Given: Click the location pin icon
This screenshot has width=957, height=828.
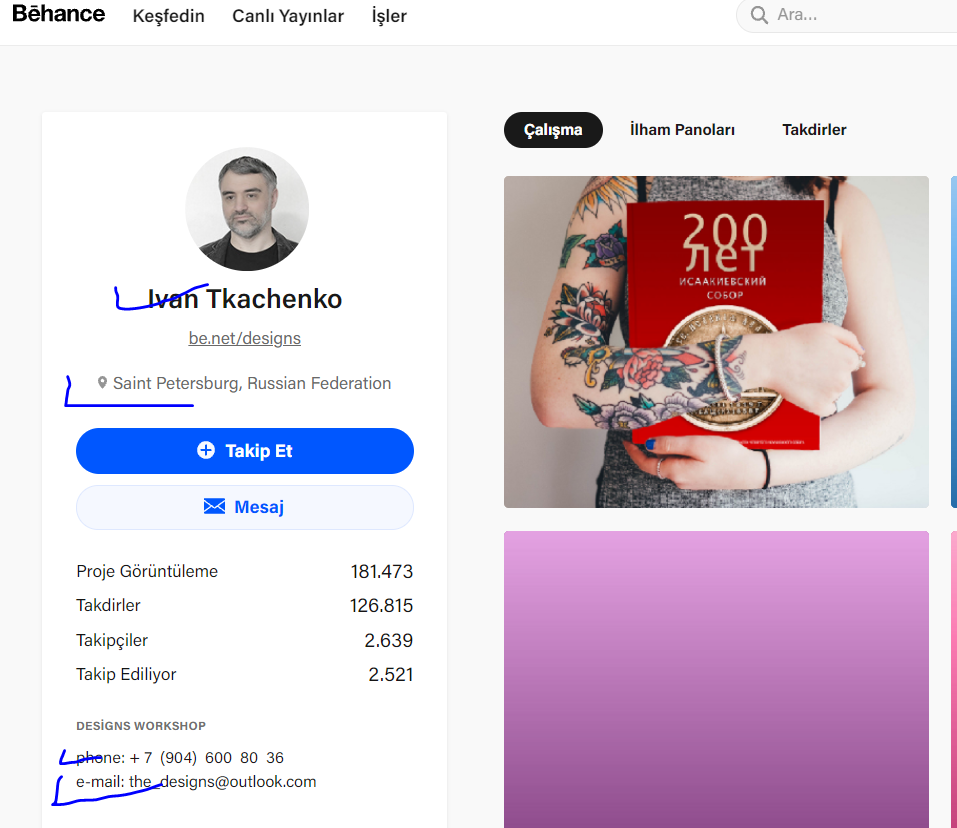Looking at the screenshot, I should [x=102, y=383].
